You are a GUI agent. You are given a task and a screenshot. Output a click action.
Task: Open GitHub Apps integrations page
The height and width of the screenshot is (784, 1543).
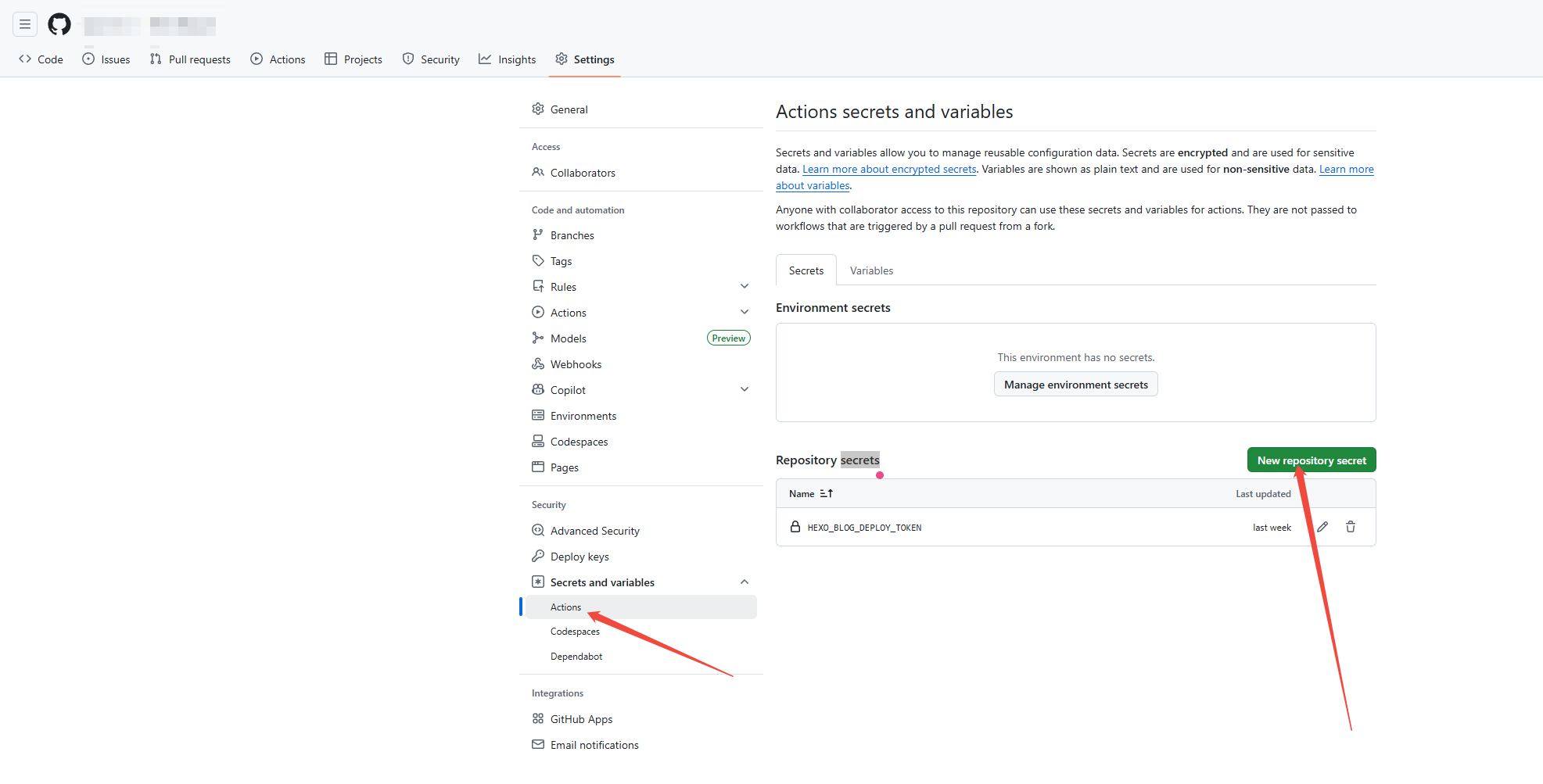pos(581,719)
